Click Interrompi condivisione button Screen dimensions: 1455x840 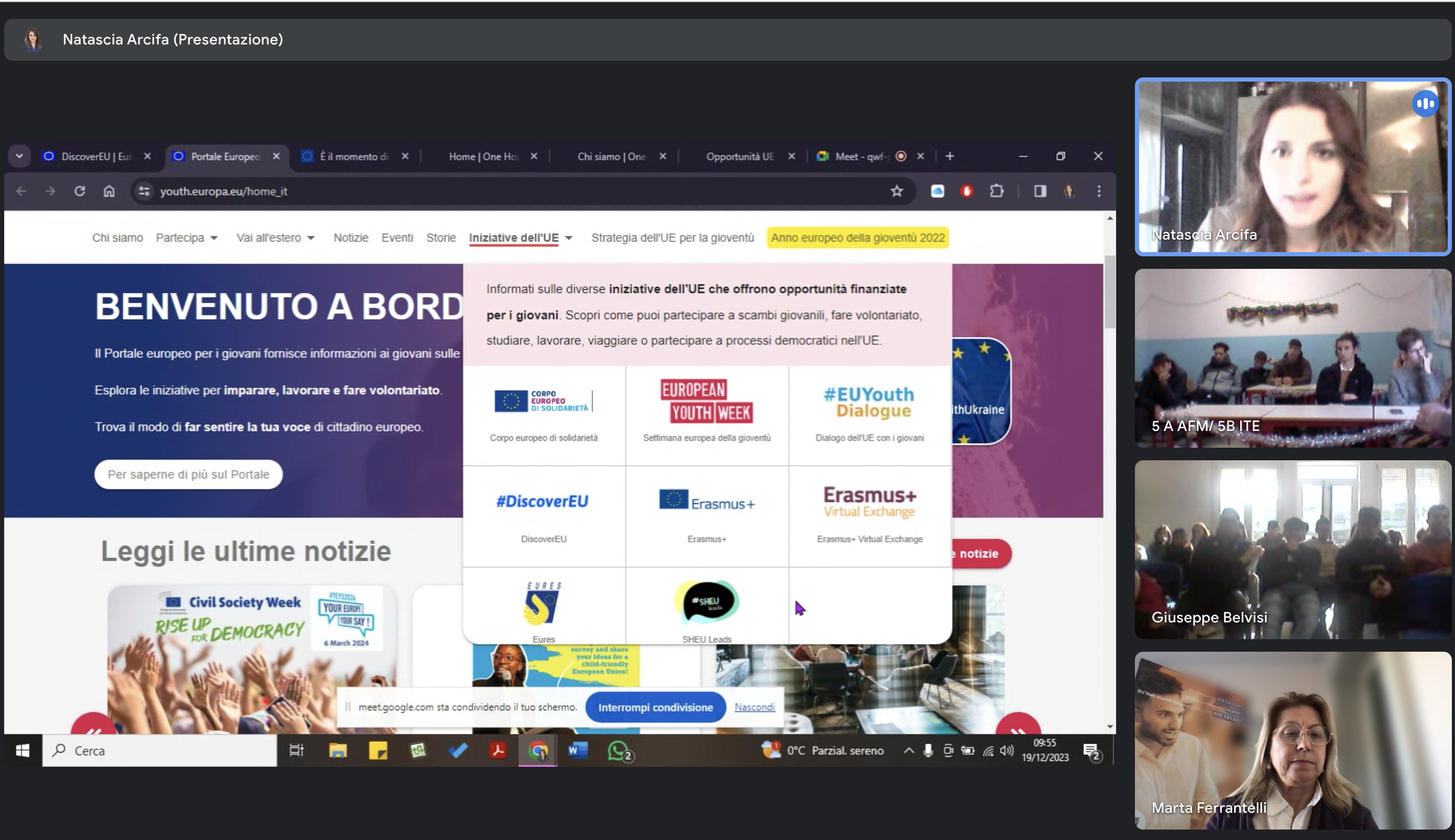(655, 707)
